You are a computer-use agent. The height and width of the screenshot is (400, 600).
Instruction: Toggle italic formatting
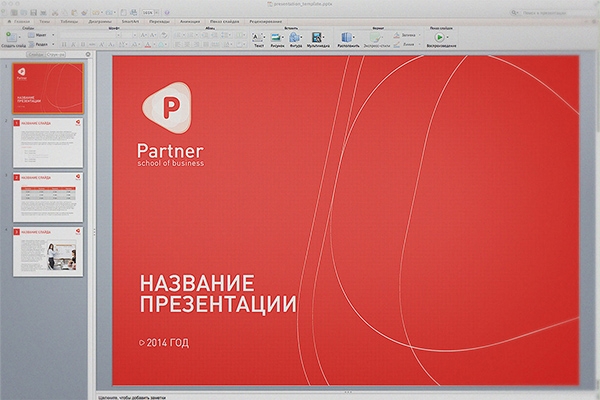pos(73,44)
